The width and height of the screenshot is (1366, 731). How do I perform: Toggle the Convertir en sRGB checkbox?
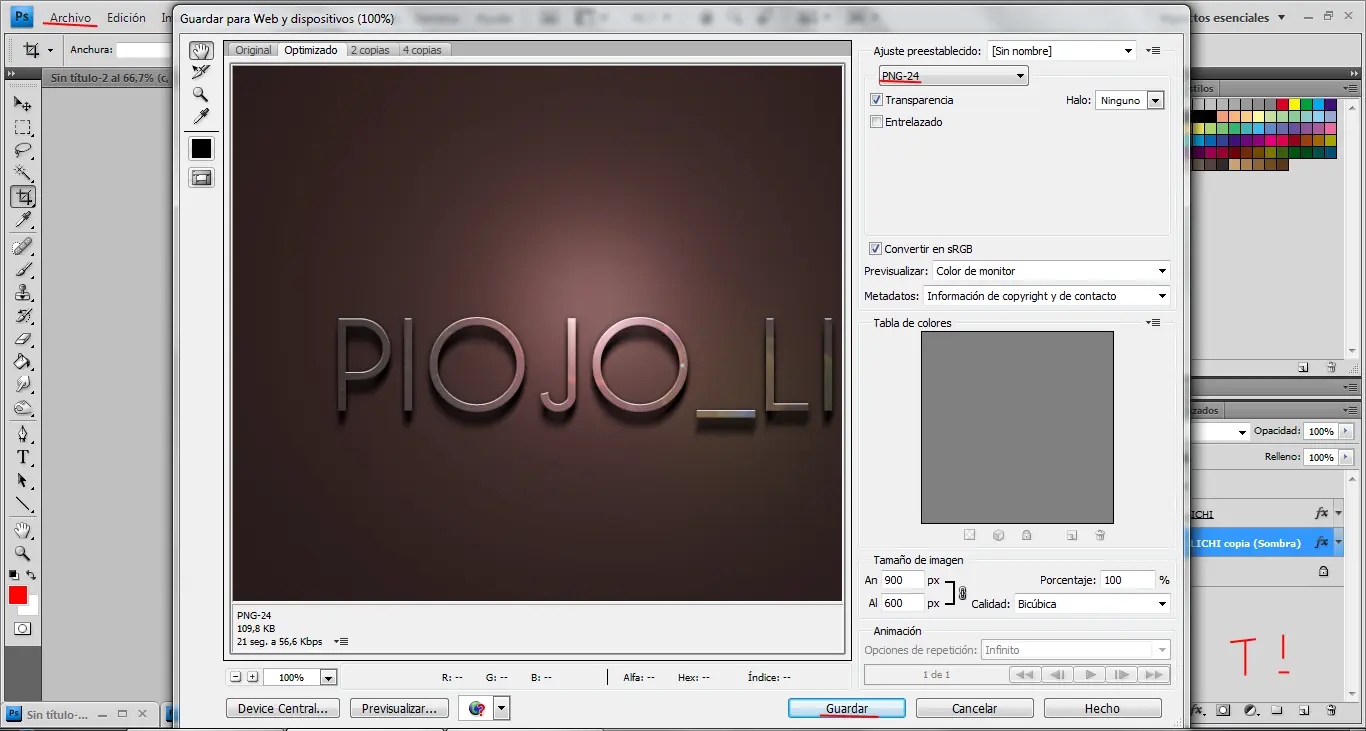coord(876,249)
